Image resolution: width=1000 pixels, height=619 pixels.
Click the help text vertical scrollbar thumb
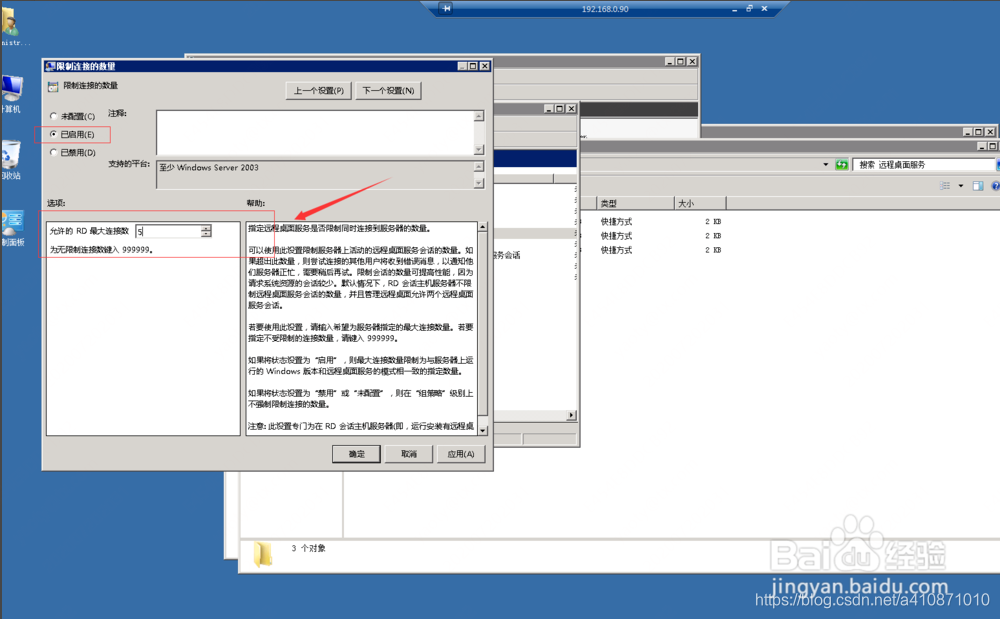pyautogui.click(x=483, y=324)
